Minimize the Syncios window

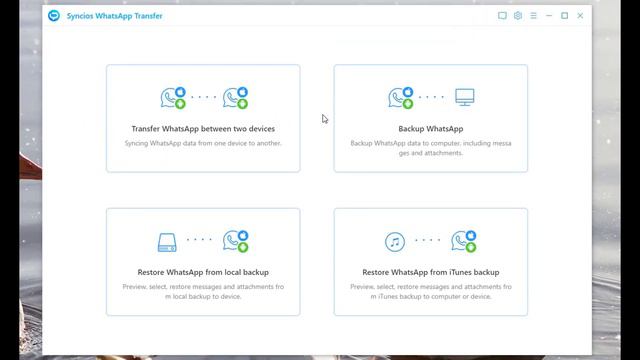(x=549, y=16)
